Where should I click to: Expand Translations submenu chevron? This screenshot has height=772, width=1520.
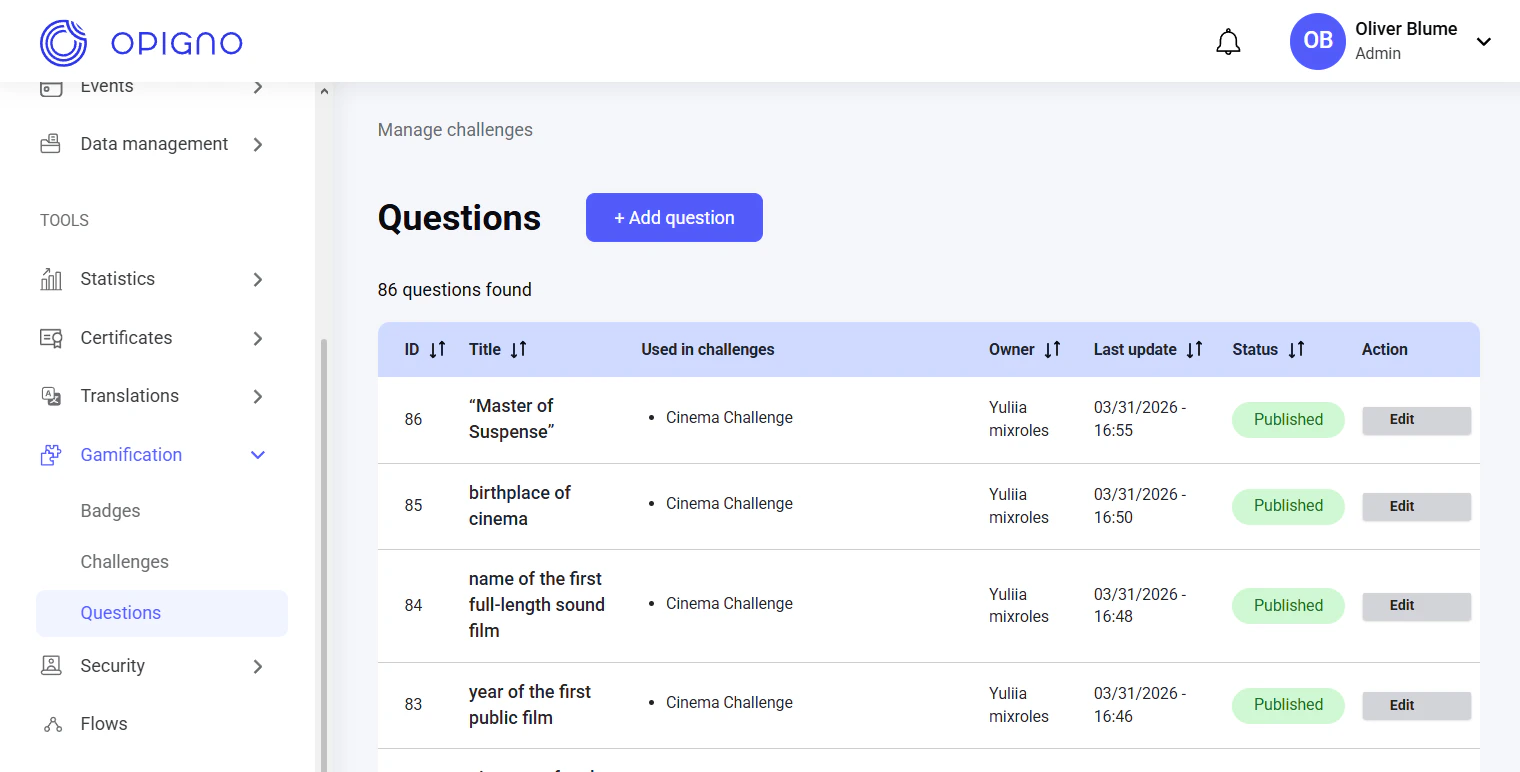pyautogui.click(x=258, y=396)
